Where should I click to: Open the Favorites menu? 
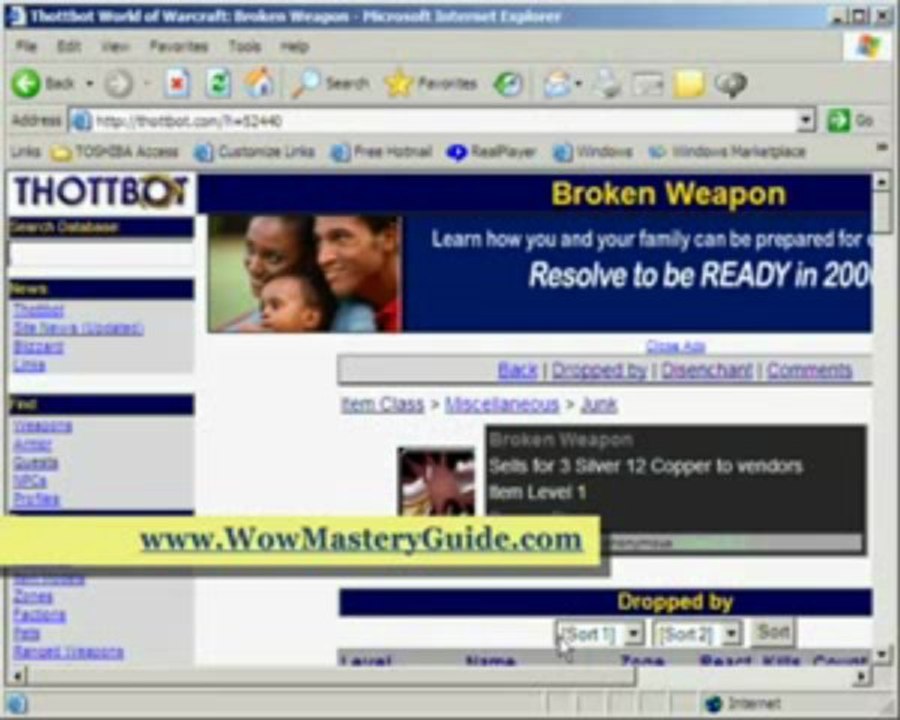coord(179,46)
